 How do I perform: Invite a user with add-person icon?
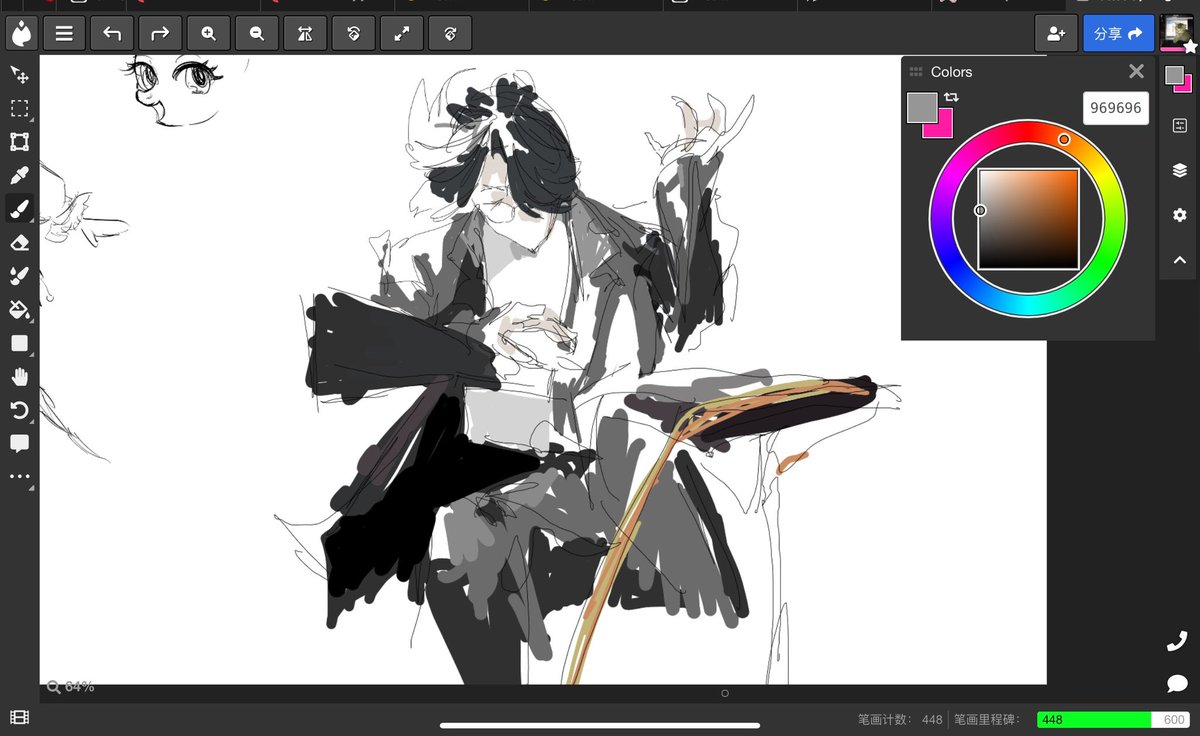(x=1056, y=33)
